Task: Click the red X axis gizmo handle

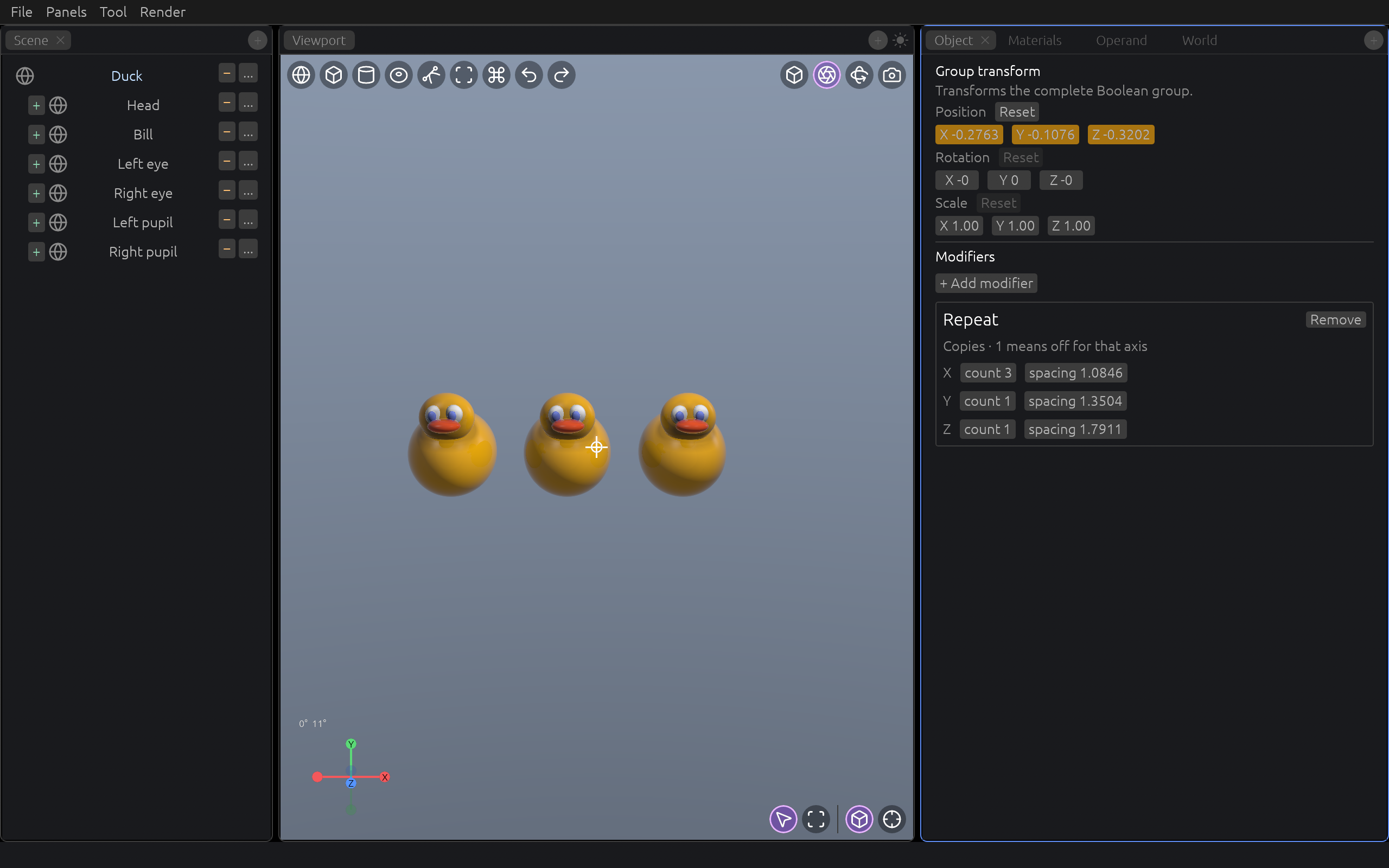Action: (x=385, y=777)
